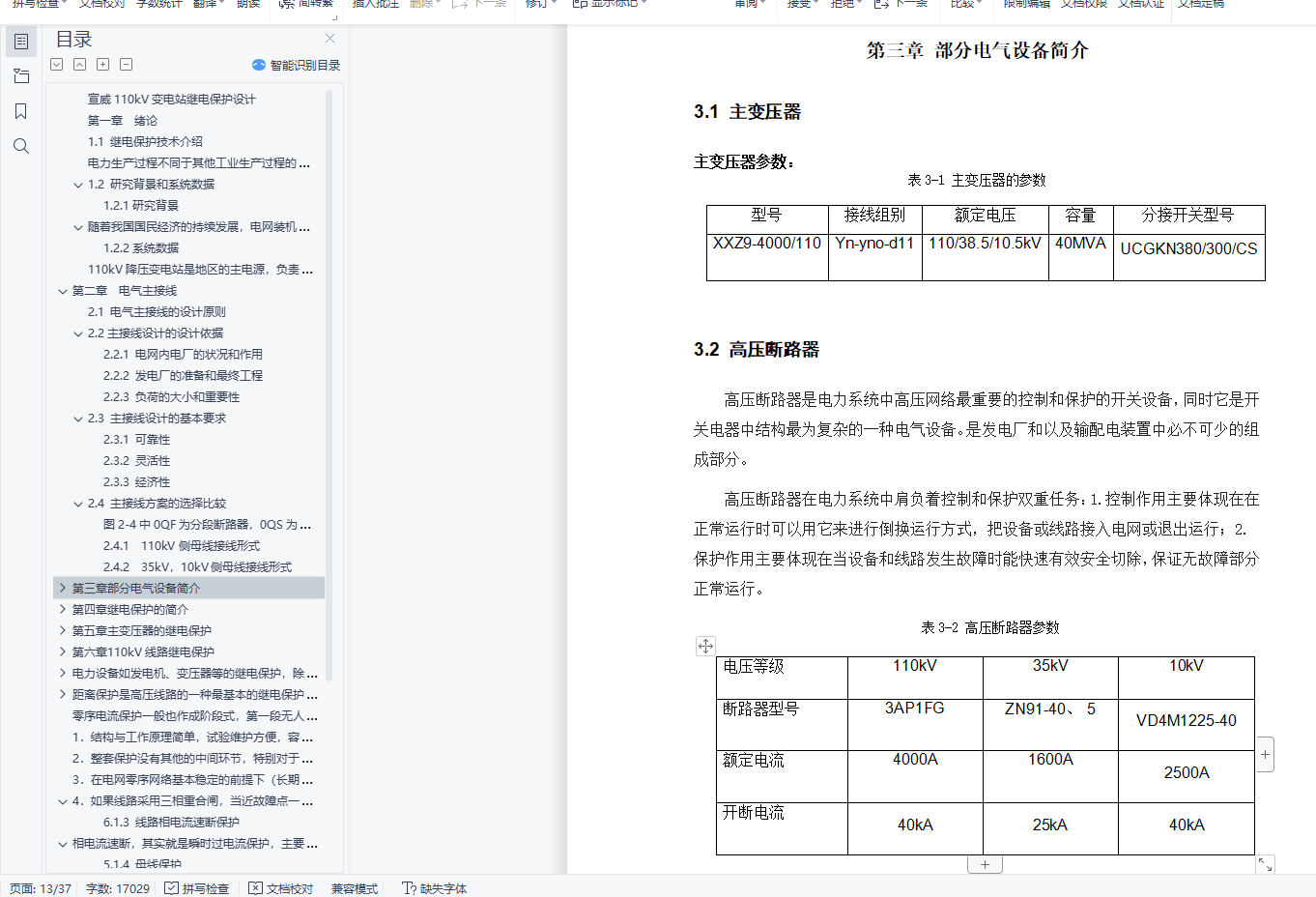Collapse the 1.2 研究背景和系统数据 arrow
Screen dimensions: 1316x897
(78, 185)
